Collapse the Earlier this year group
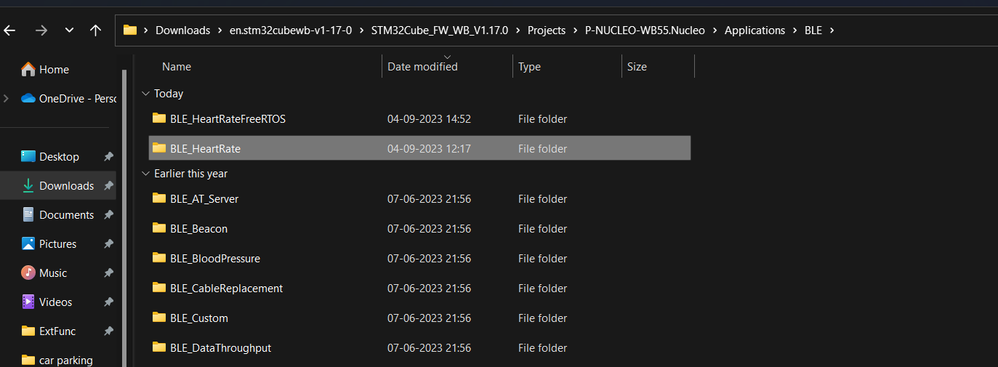Screen dimensions: 998x367 point(145,174)
